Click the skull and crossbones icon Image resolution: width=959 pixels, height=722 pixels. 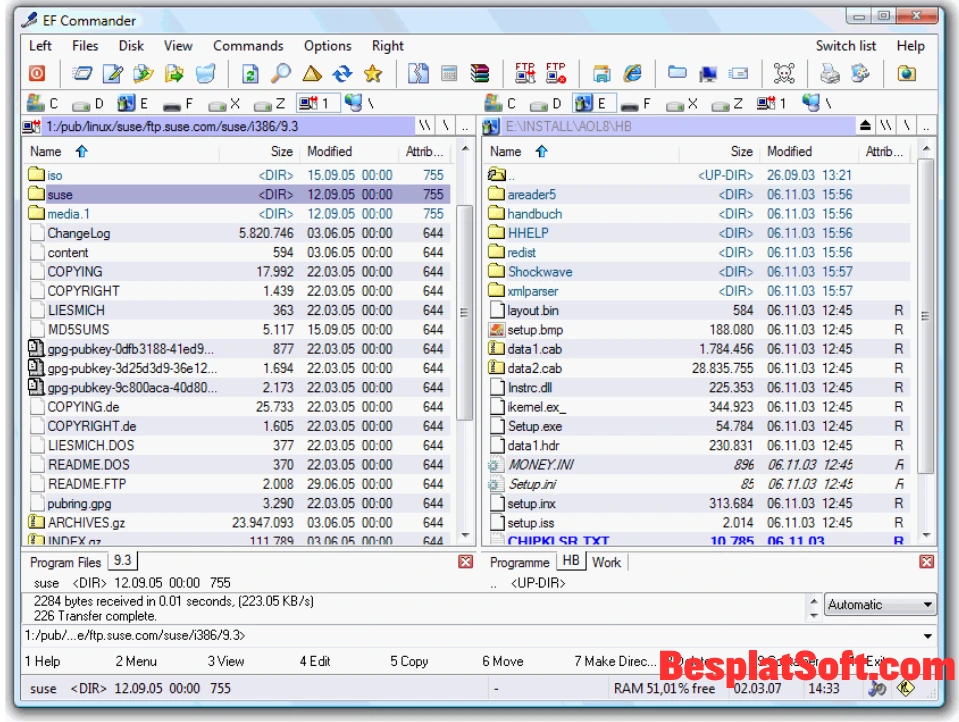point(784,73)
